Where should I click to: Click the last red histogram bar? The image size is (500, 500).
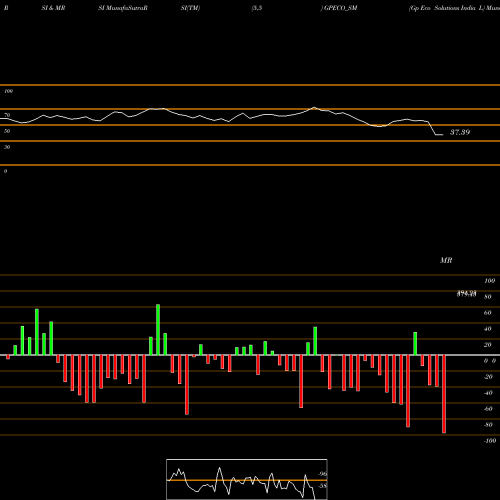point(444,394)
